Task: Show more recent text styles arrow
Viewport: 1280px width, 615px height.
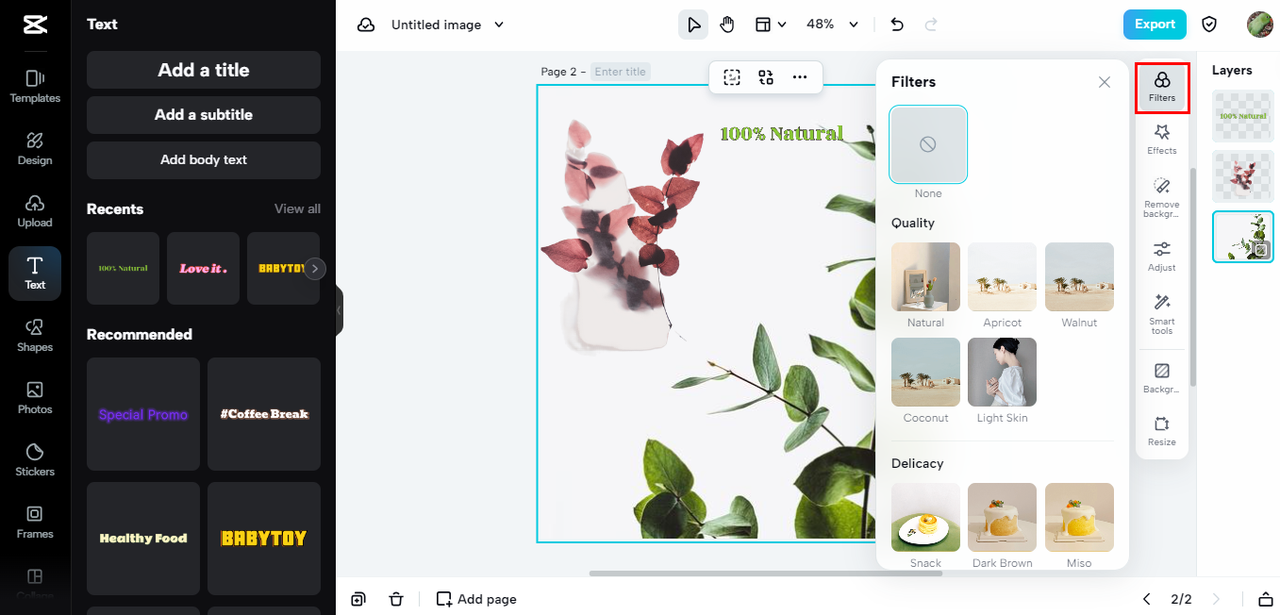Action: pyautogui.click(x=315, y=268)
